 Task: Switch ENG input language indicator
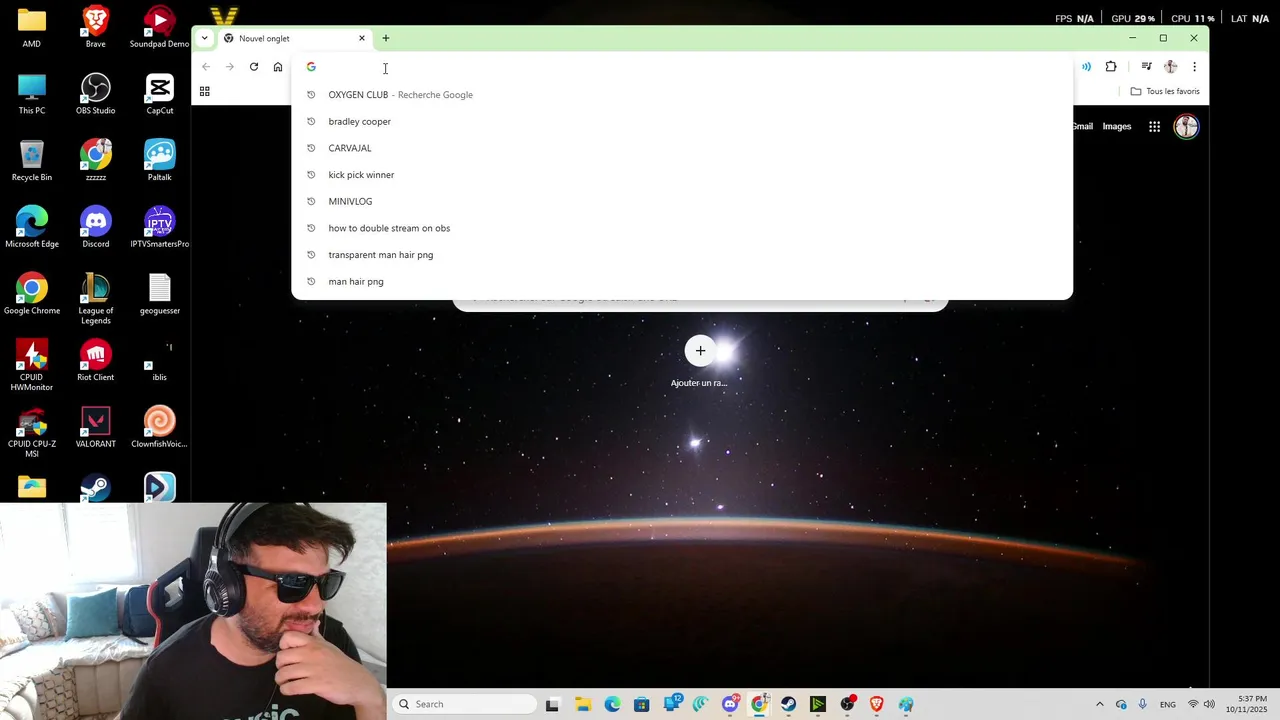(x=1168, y=704)
